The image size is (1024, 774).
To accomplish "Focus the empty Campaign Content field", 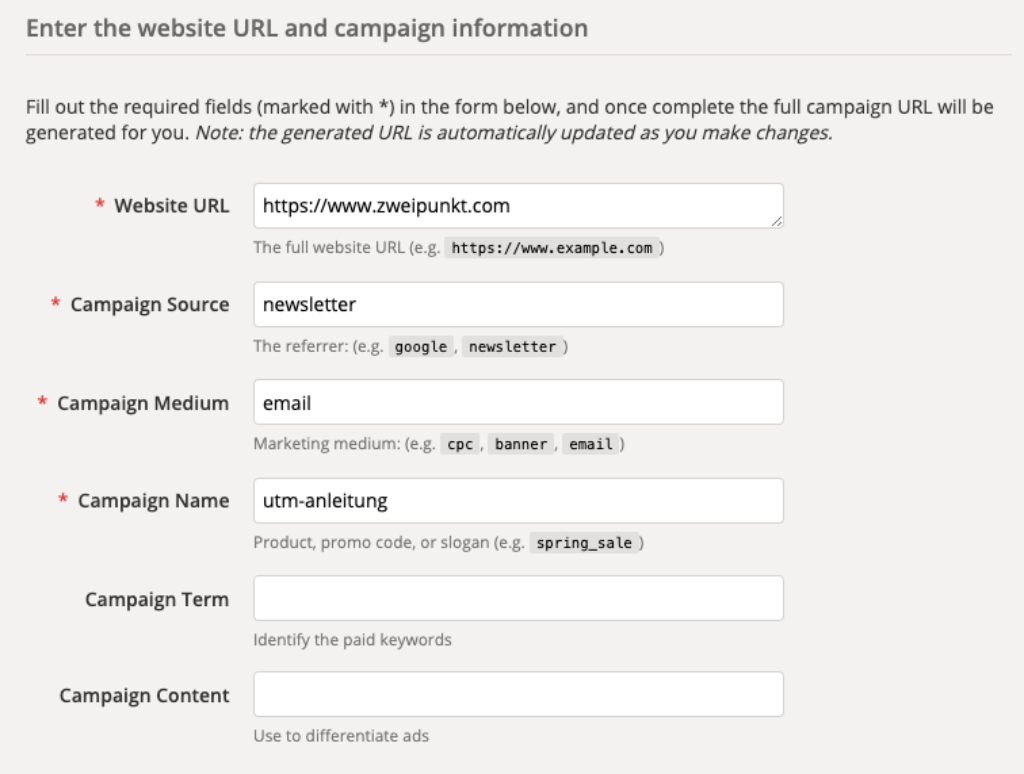I will 518,694.
